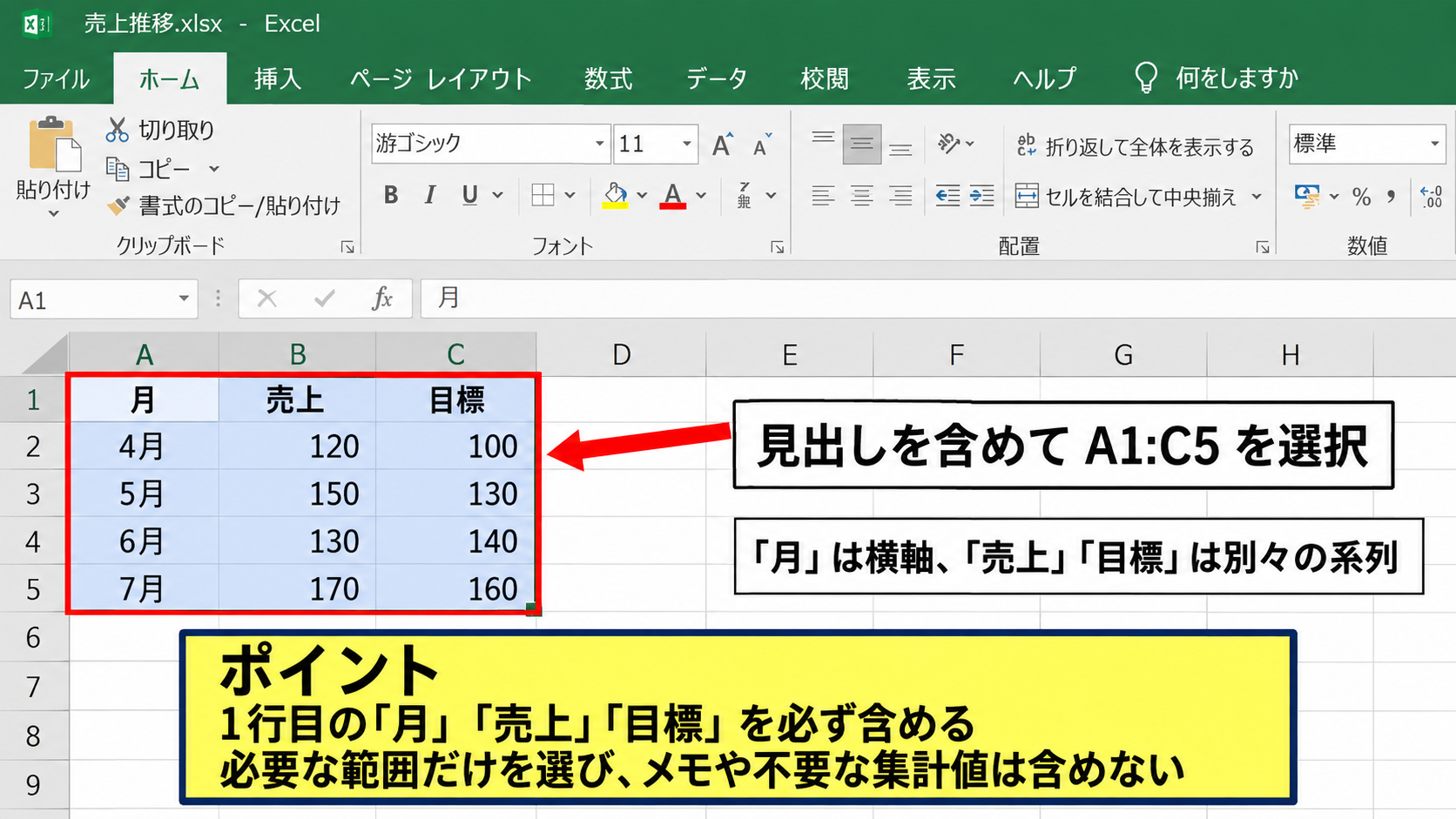Center text horizontally
This screenshot has width=1456, height=819.
861,196
